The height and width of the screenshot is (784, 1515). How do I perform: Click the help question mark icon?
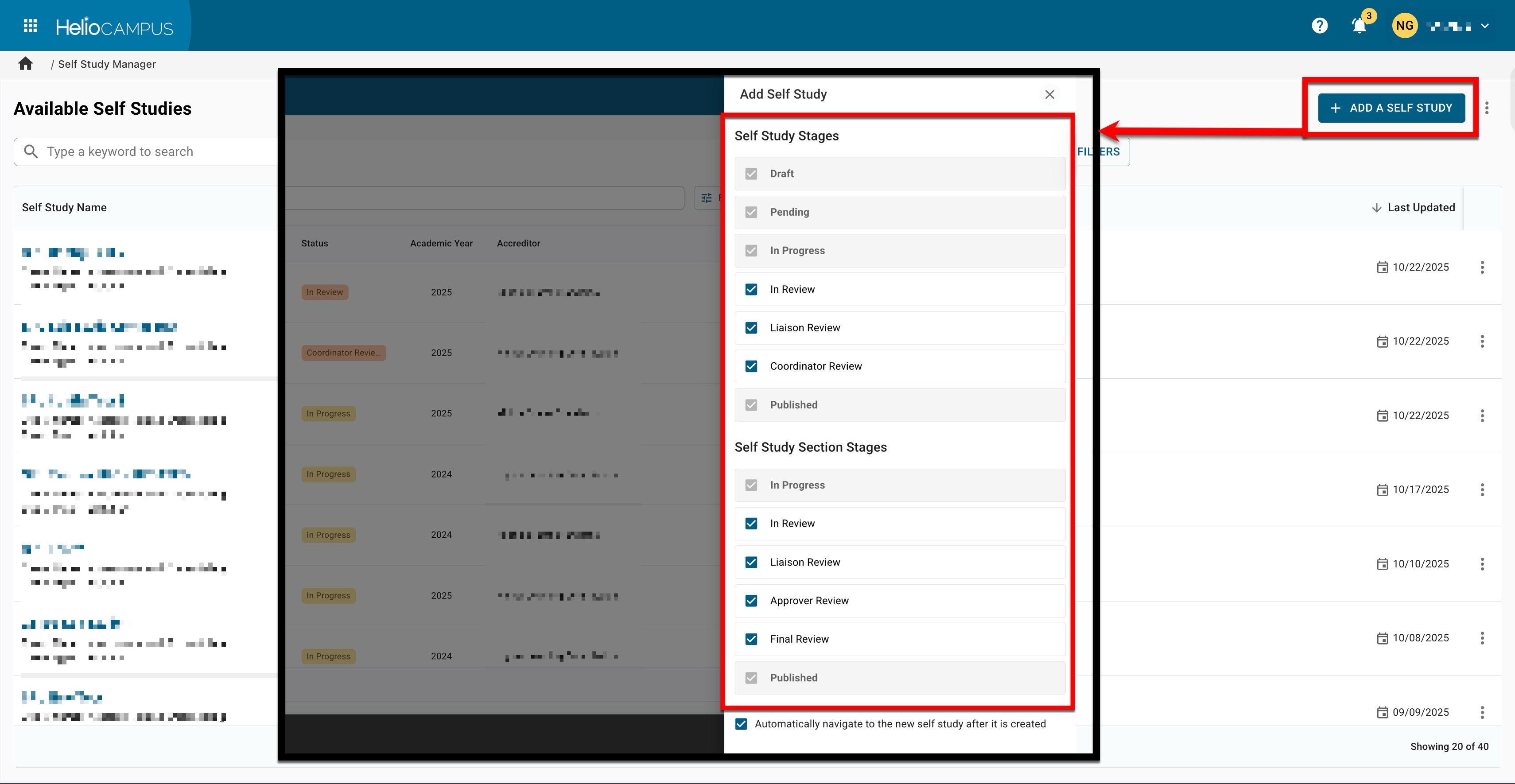coord(1319,26)
